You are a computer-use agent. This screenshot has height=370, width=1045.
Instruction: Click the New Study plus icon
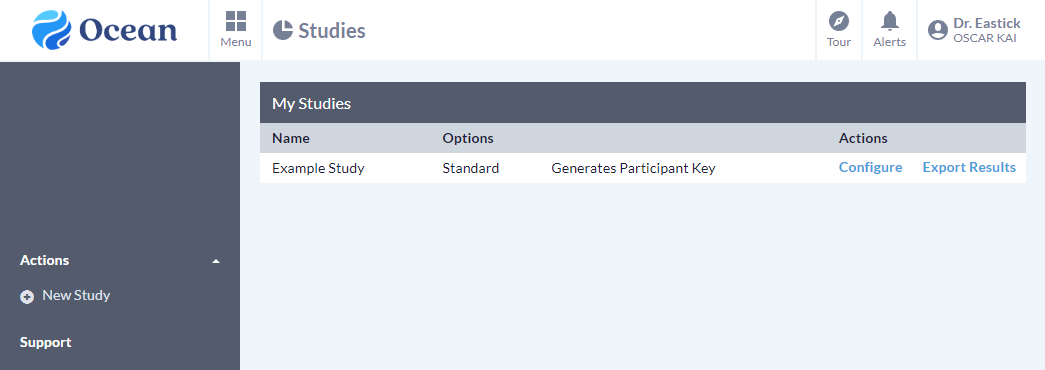(x=27, y=297)
